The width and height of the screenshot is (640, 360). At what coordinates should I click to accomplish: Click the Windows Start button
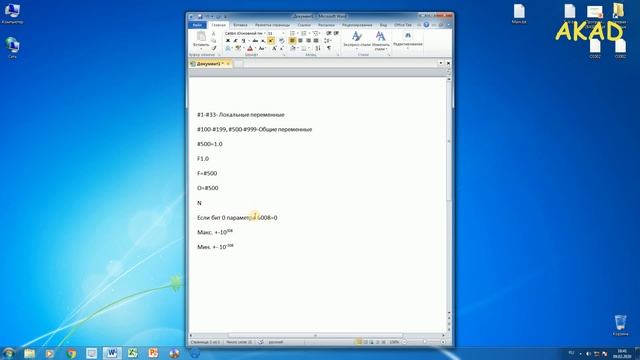pyautogui.click(x=9, y=353)
